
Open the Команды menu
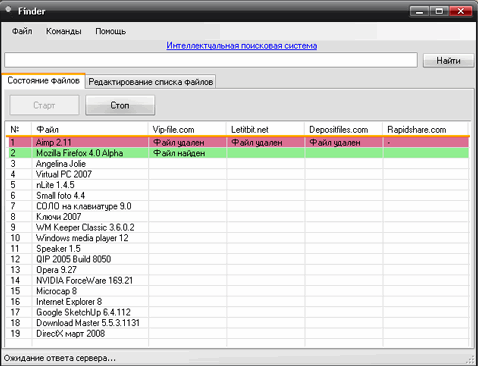click(x=63, y=31)
